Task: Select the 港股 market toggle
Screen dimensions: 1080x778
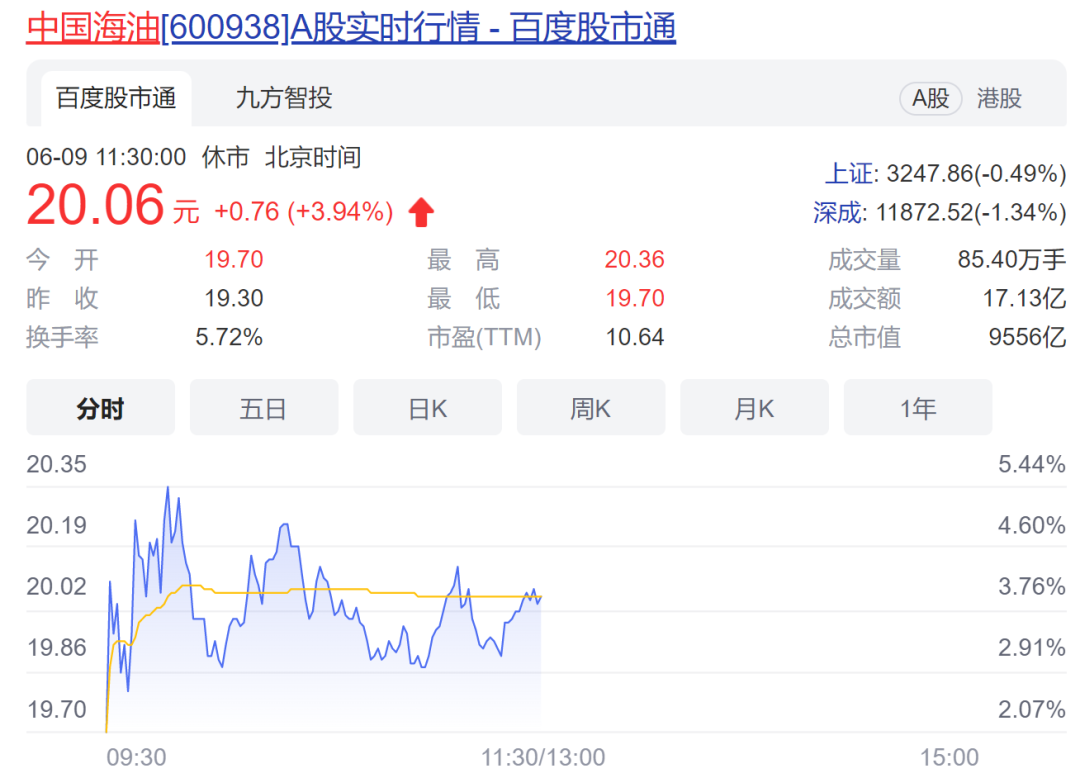Action: [999, 98]
